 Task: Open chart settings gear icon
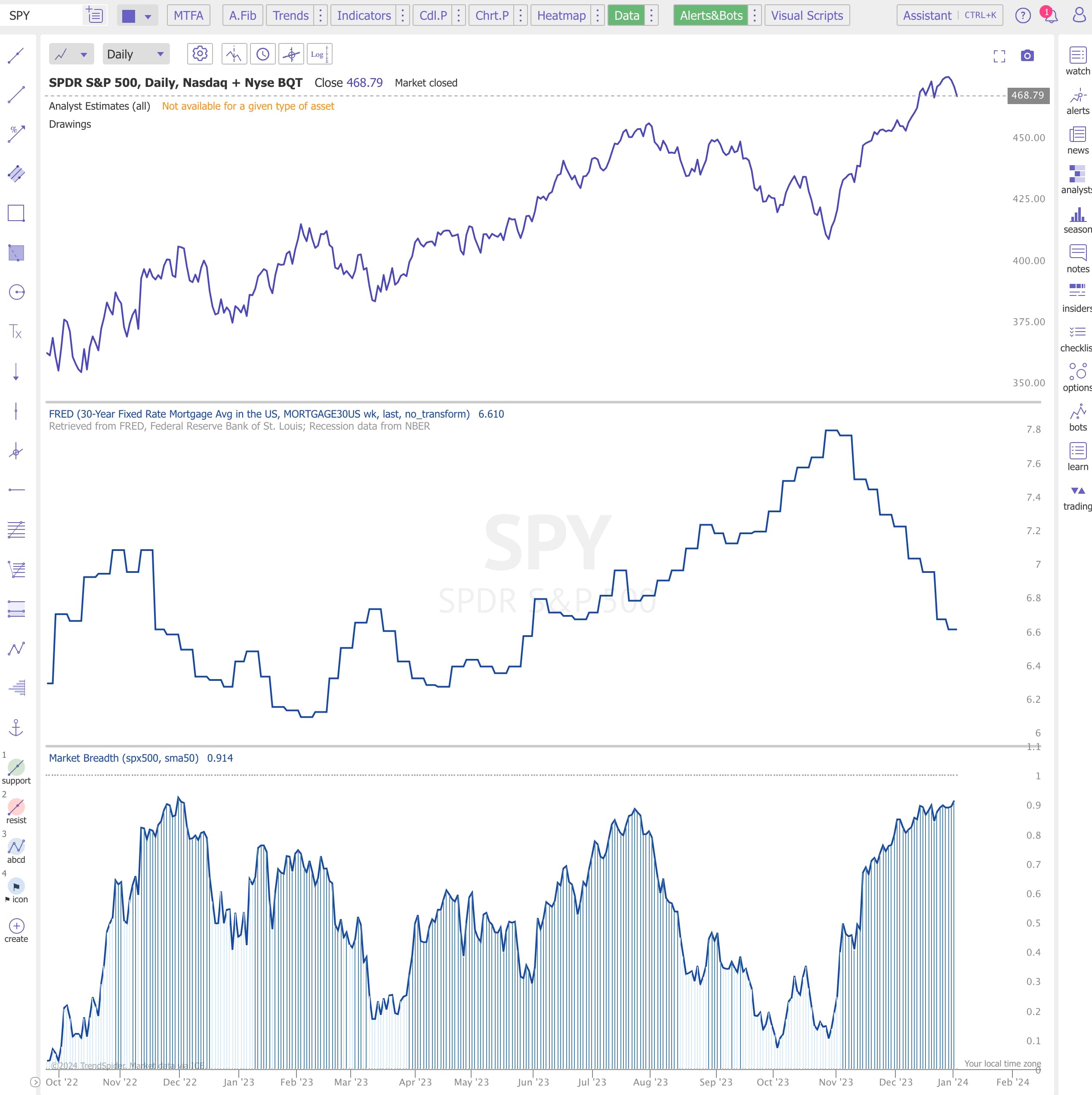tap(200, 55)
